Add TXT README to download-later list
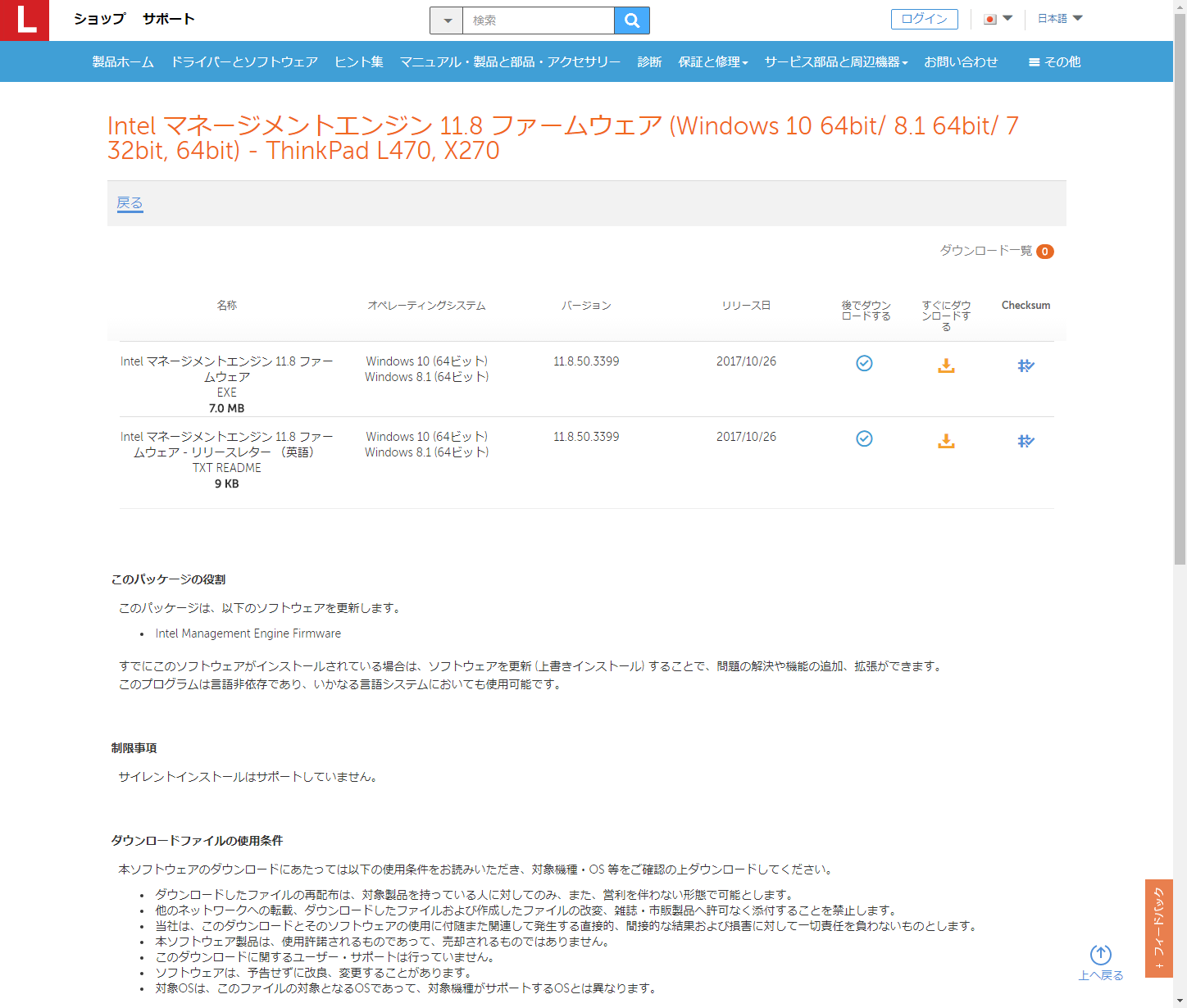Image resolution: width=1187 pixels, height=1008 pixels. coord(864,438)
